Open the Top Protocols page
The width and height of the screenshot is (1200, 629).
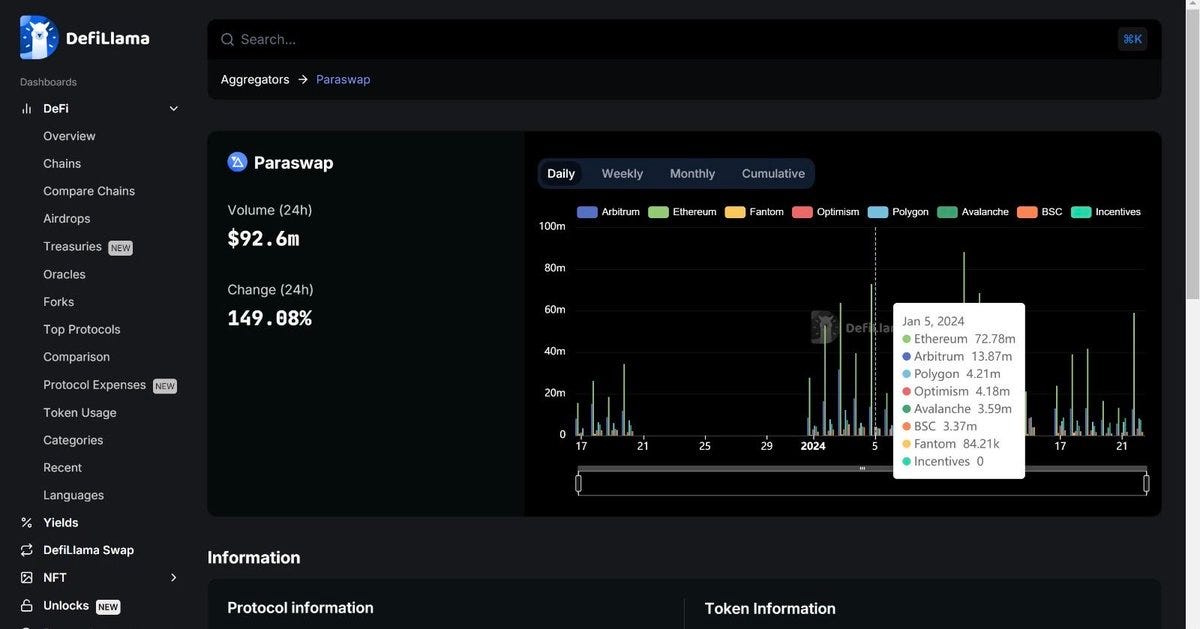[x=82, y=329]
